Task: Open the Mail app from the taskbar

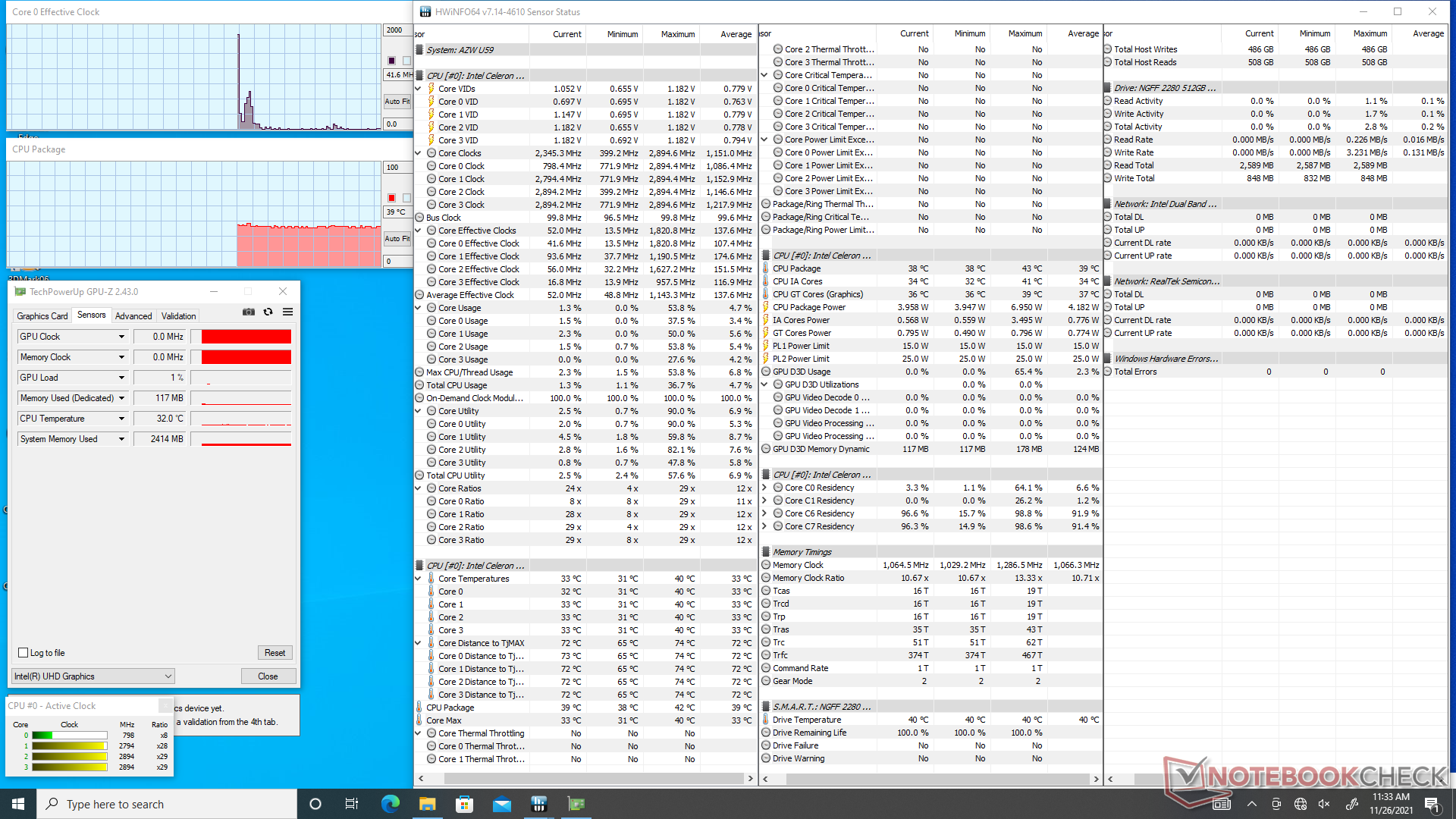Action: coord(502,804)
